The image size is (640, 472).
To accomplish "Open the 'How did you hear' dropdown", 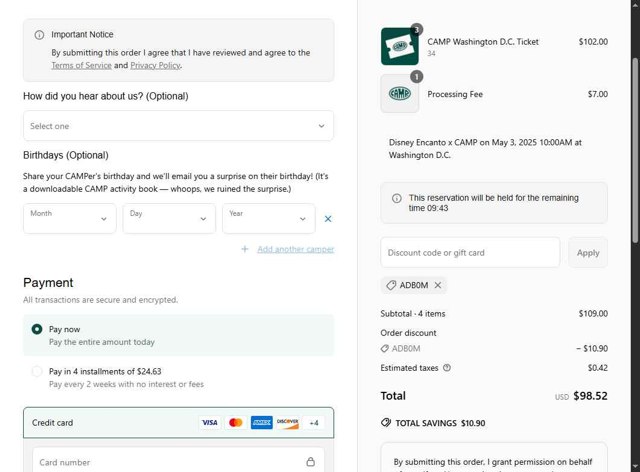I will (x=178, y=126).
